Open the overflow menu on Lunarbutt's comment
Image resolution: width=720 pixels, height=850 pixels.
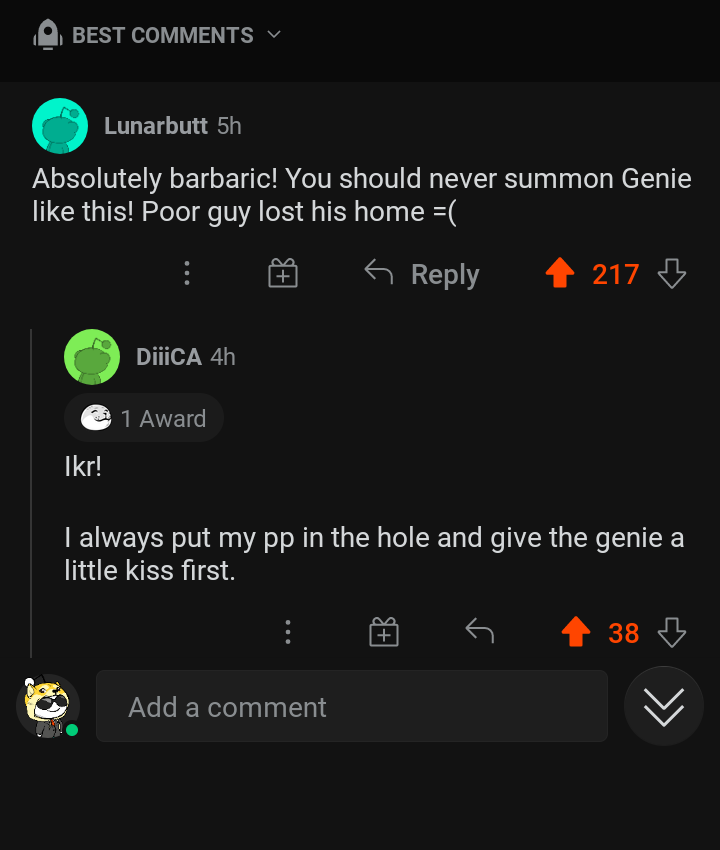click(187, 273)
